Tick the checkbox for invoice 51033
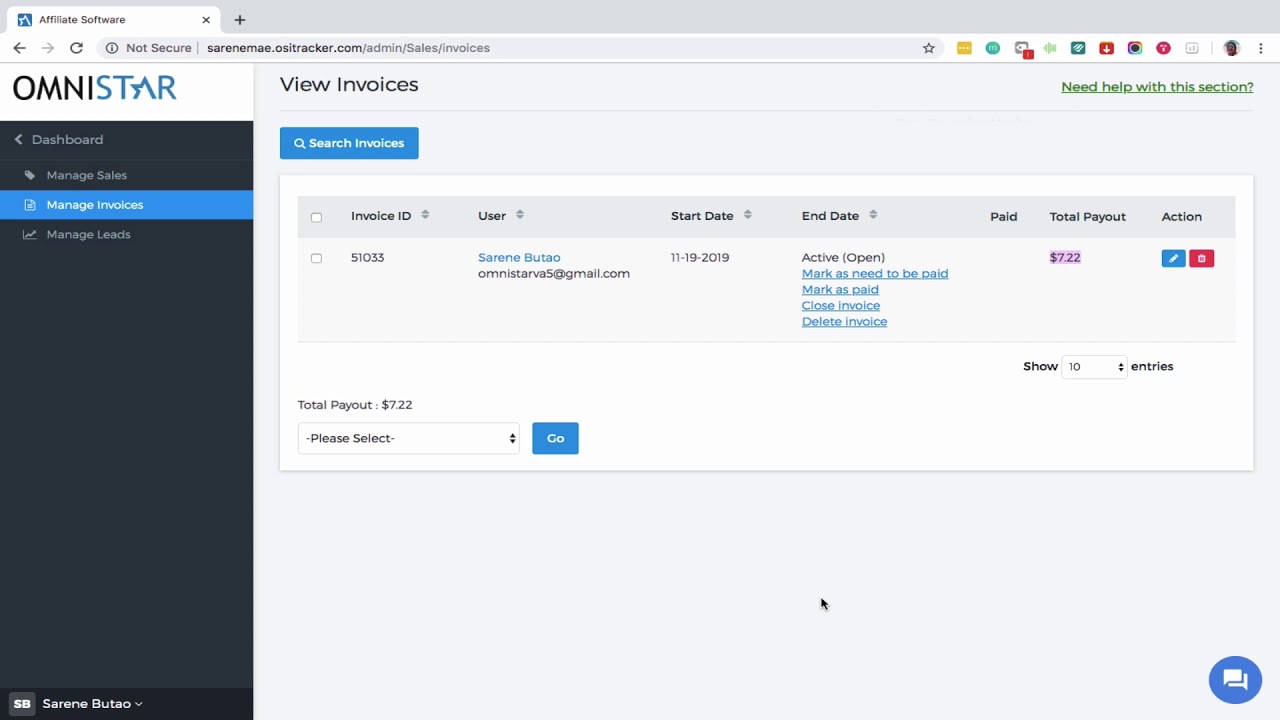The height and width of the screenshot is (720, 1280). [316, 258]
